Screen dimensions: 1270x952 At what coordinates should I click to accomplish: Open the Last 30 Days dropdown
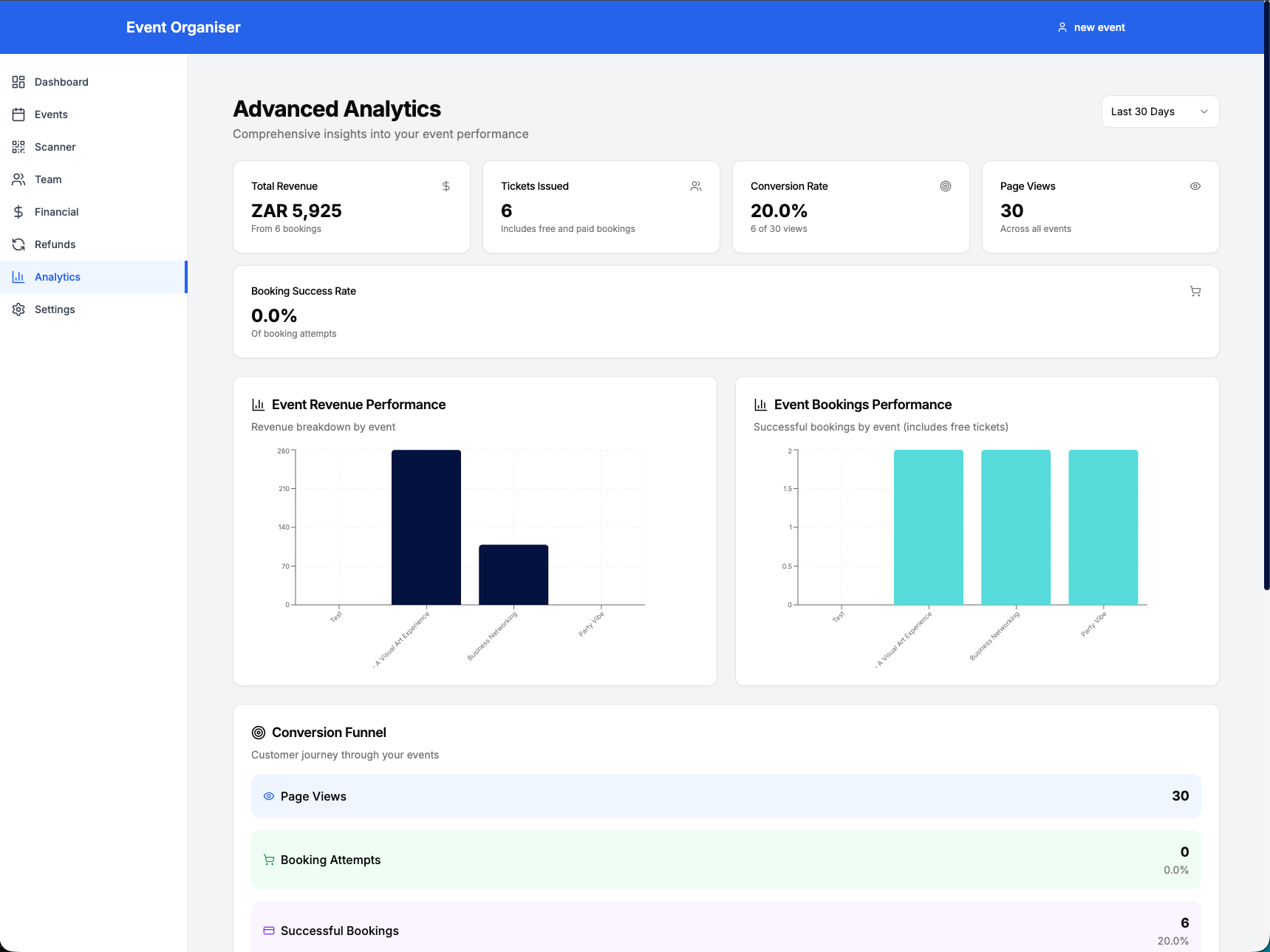[x=1160, y=112]
